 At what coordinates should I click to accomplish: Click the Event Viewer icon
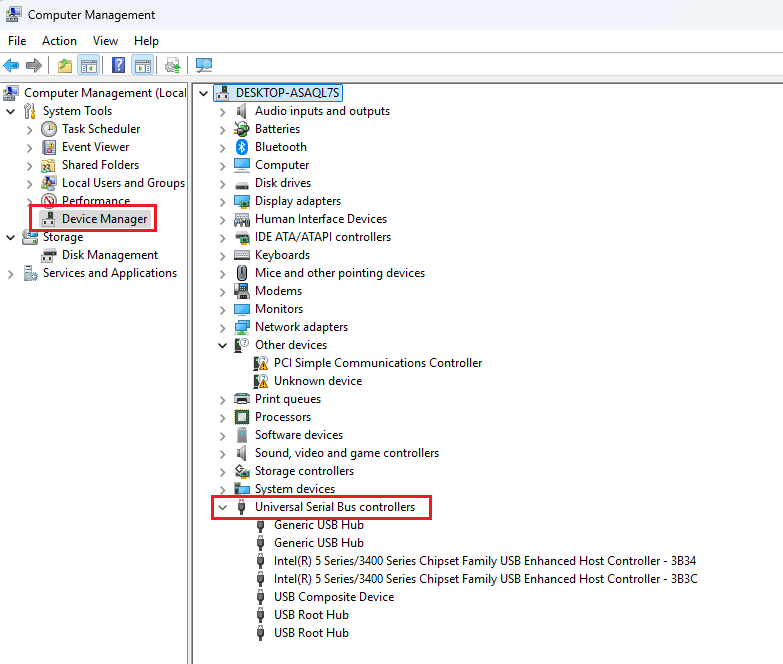(49, 147)
